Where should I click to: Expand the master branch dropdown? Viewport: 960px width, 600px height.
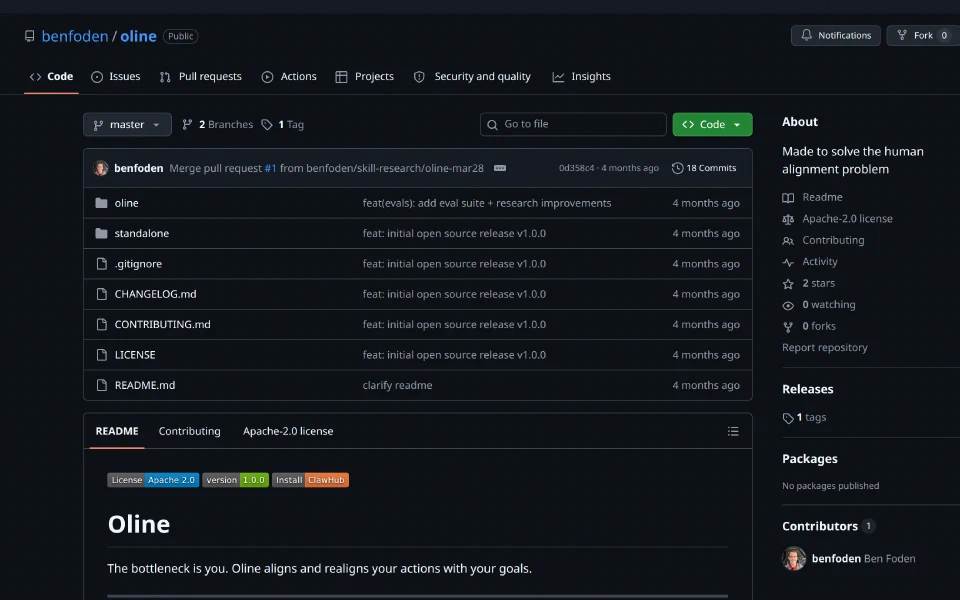click(127, 124)
